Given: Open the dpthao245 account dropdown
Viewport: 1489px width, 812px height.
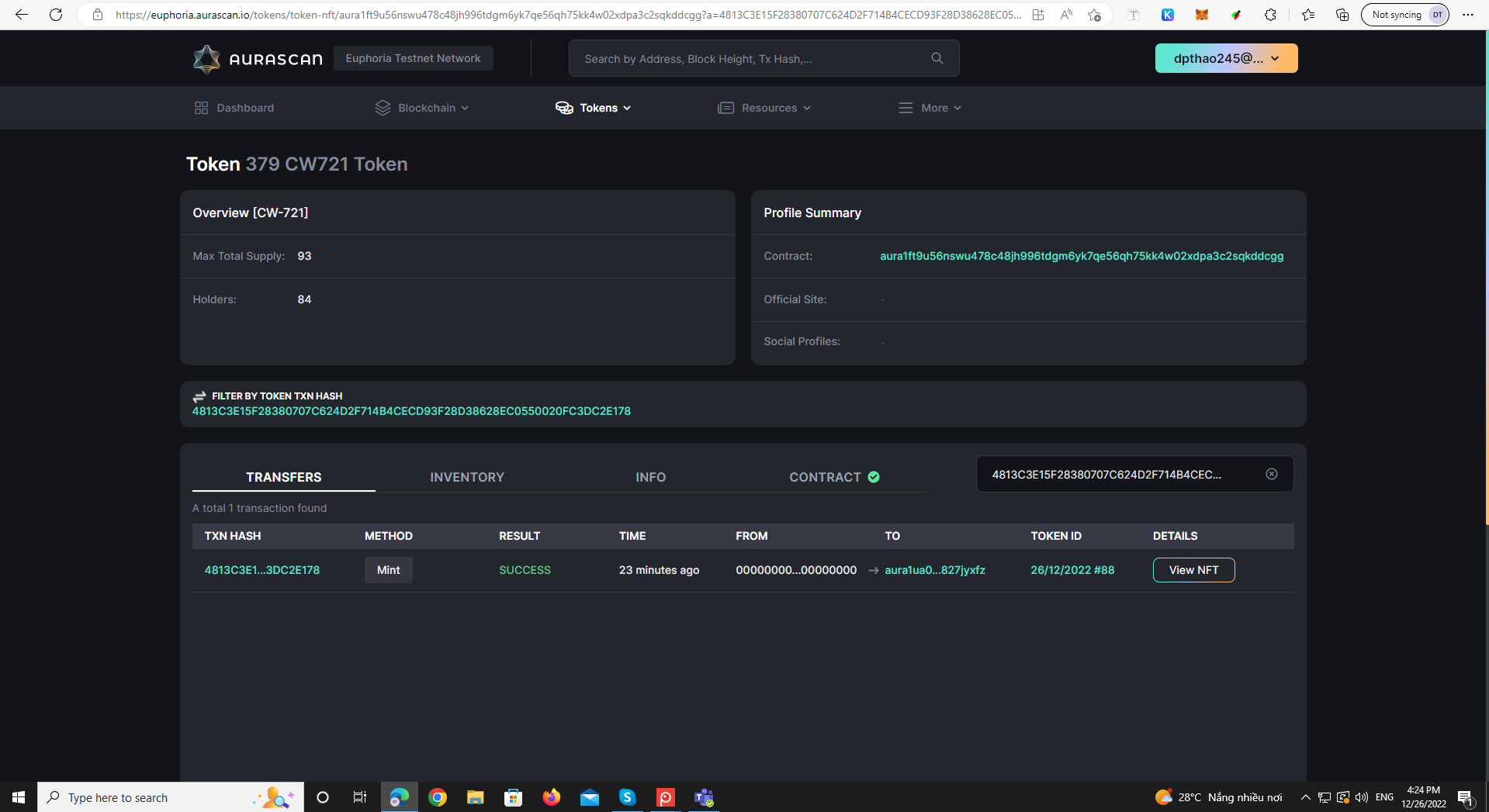Looking at the screenshot, I should (1226, 57).
